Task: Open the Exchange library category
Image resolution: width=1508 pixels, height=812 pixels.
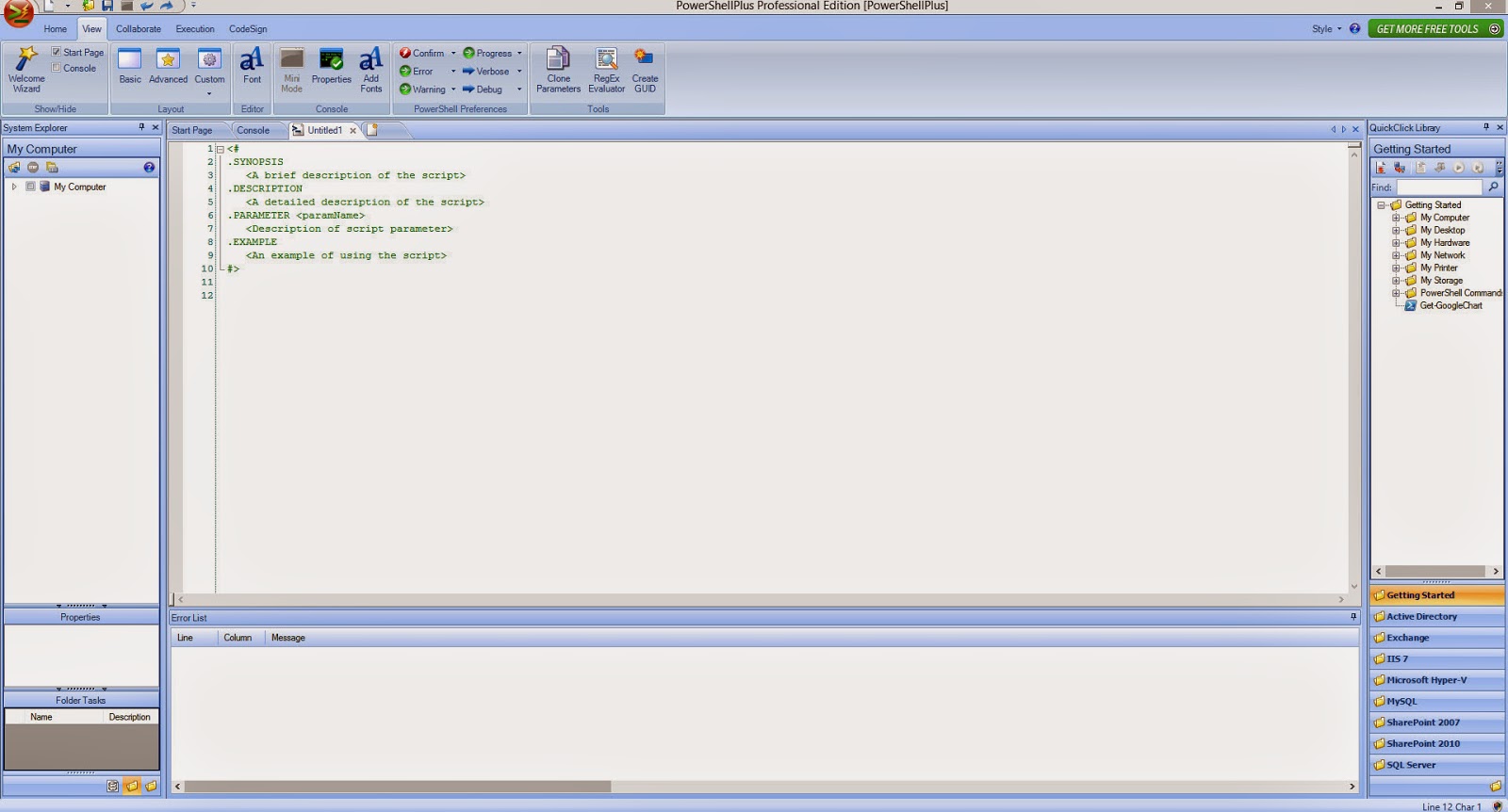Action: tap(1436, 638)
